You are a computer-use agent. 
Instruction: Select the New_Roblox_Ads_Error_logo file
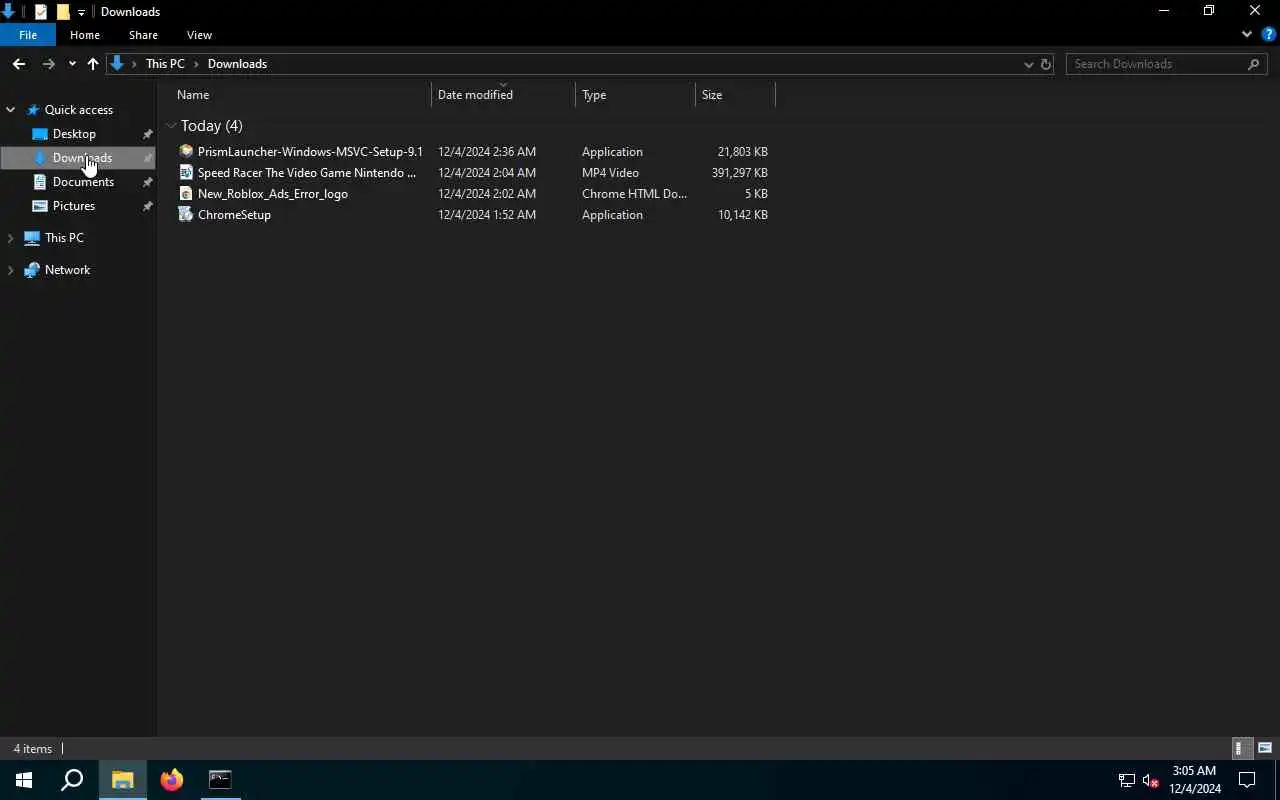coord(273,194)
